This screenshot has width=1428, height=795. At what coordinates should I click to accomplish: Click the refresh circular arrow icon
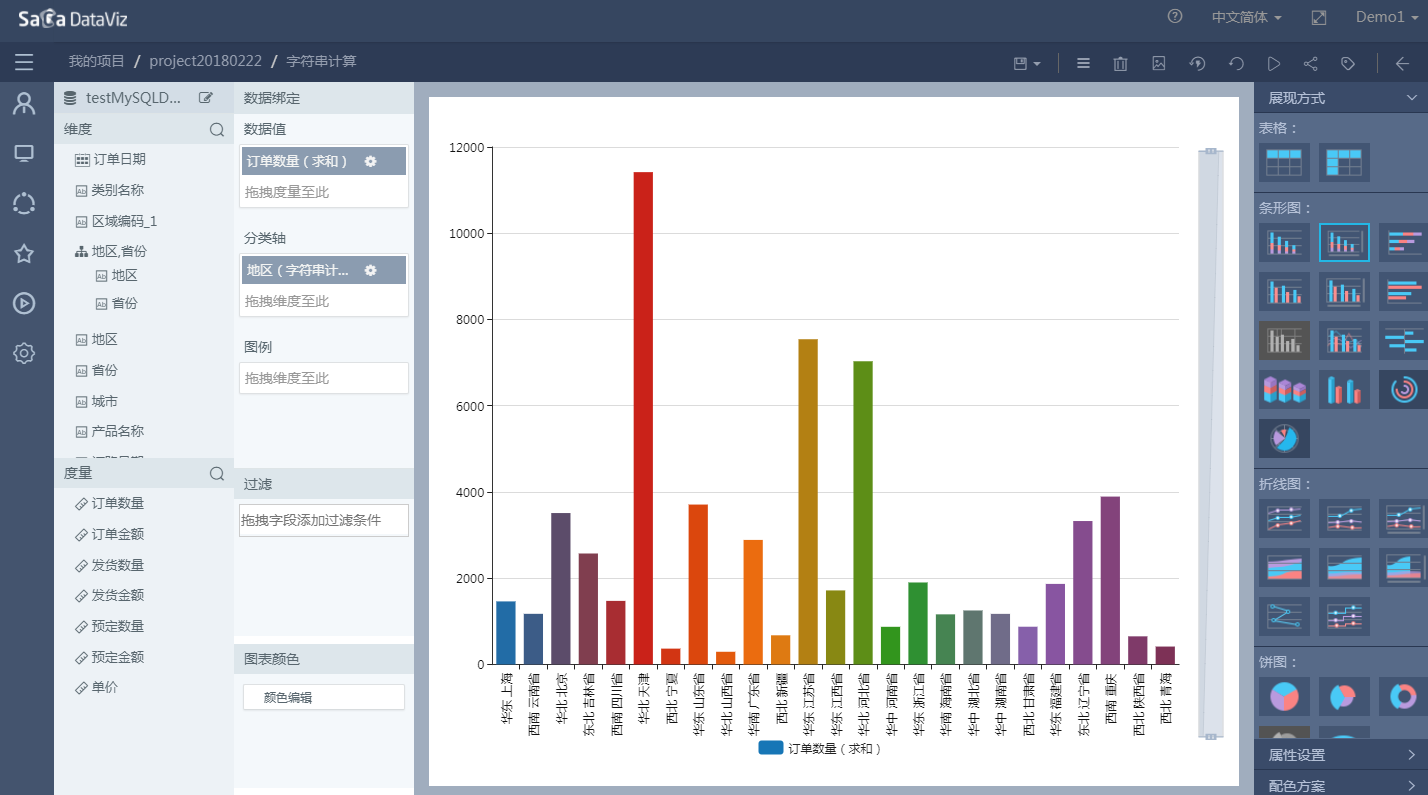coord(1236,63)
